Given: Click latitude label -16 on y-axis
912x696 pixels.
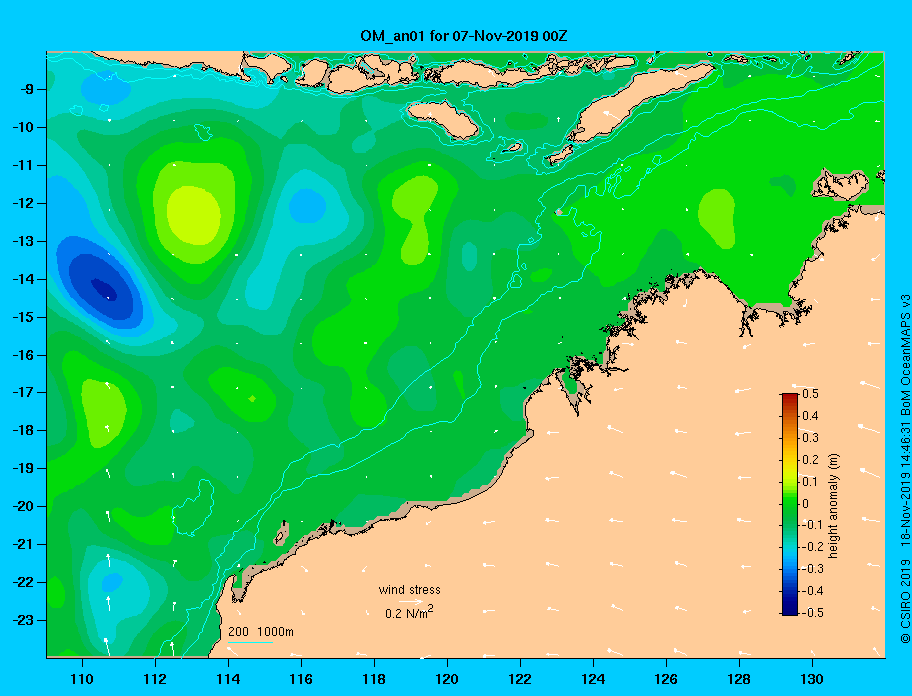Looking at the screenshot, I should 25,355.
